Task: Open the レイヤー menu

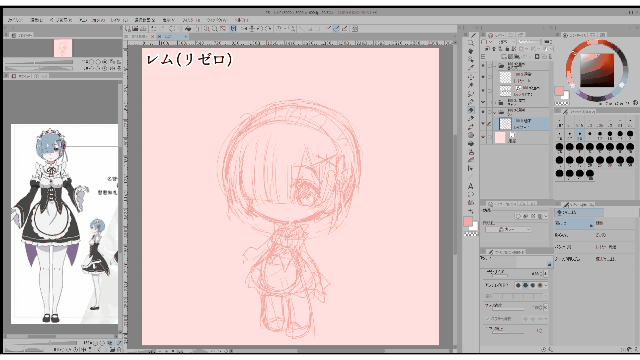Action: pyautogui.click(x=119, y=20)
